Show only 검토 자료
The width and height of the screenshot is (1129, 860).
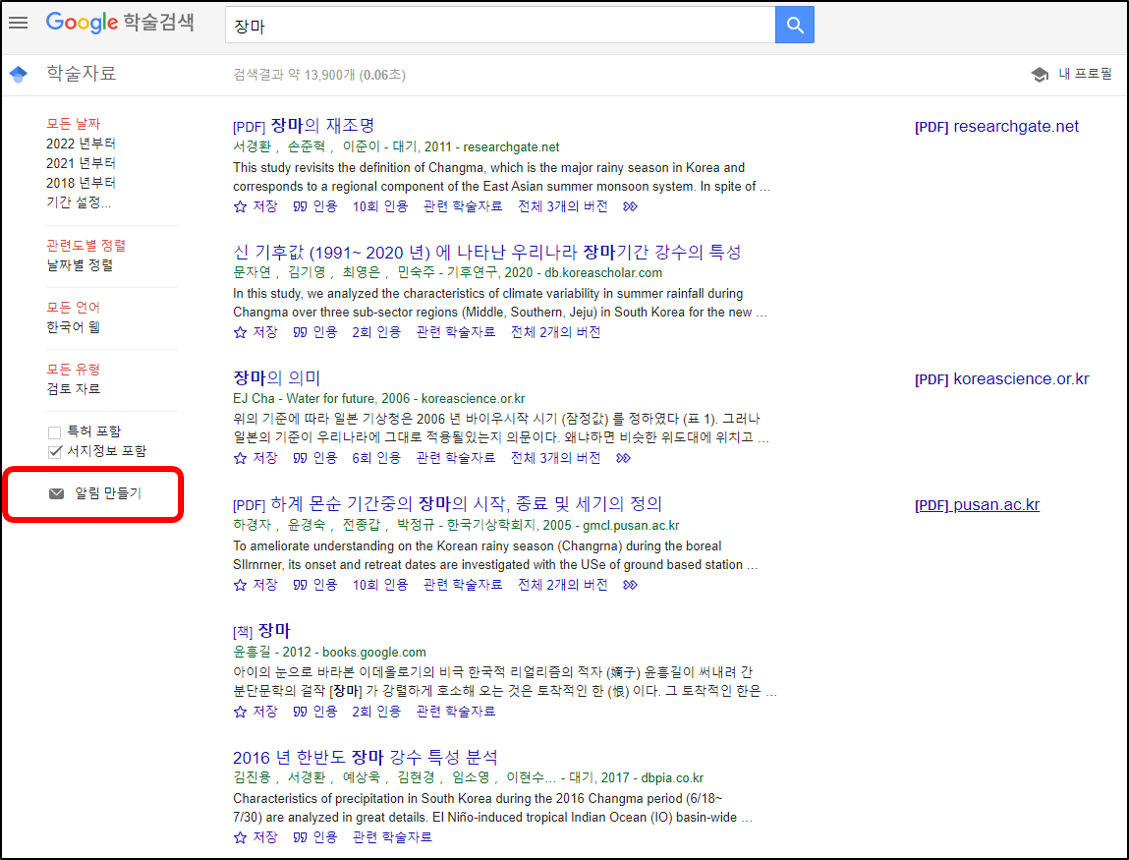73,389
